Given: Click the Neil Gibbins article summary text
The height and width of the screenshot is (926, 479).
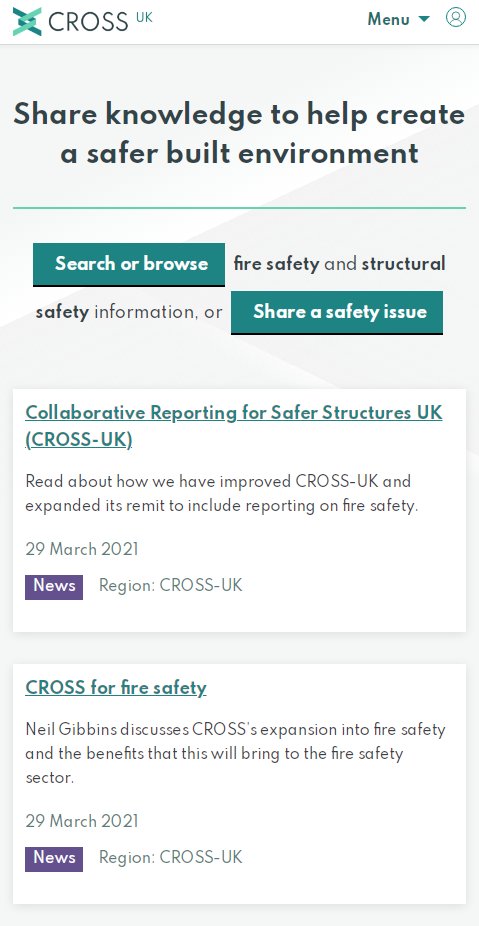Looking at the screenshot, I should pos(235,754).
